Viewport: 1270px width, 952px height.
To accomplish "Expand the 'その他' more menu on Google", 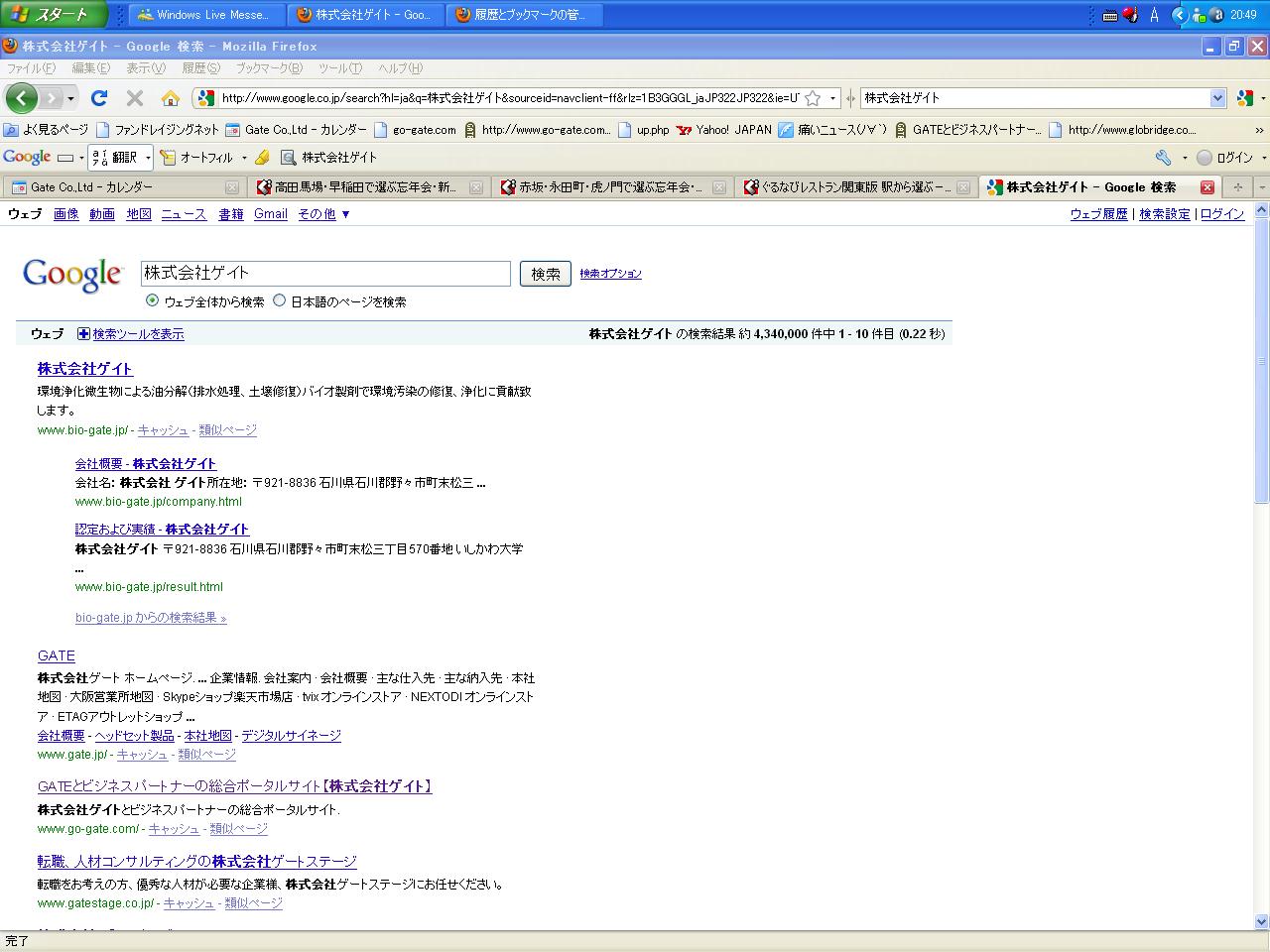I will pyautogui.click(x=323, y=214).
